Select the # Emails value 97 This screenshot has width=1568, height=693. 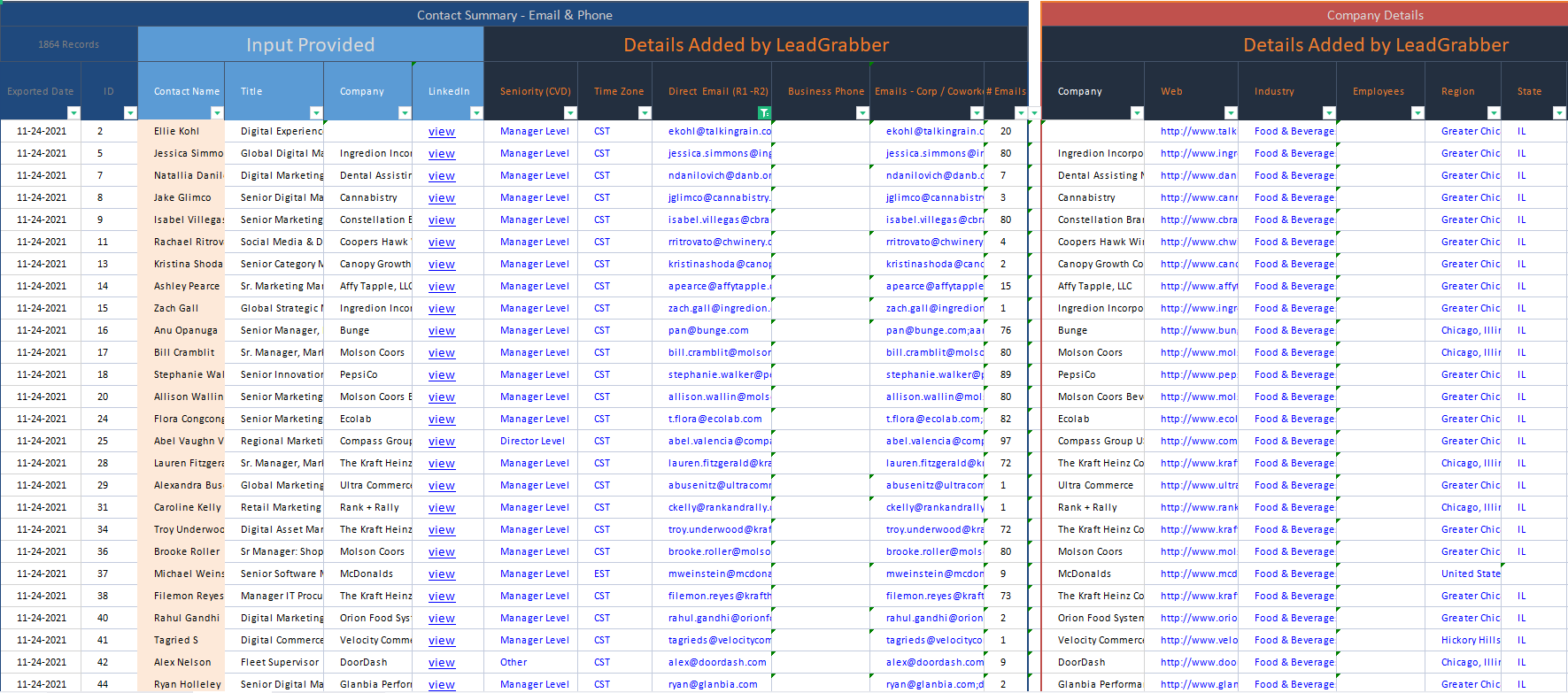pyautogui.click(x=1007, y=441)
